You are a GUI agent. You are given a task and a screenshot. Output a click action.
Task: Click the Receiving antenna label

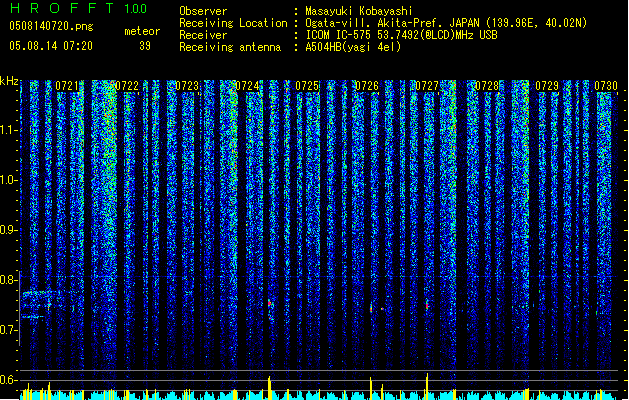click(230, 47)
